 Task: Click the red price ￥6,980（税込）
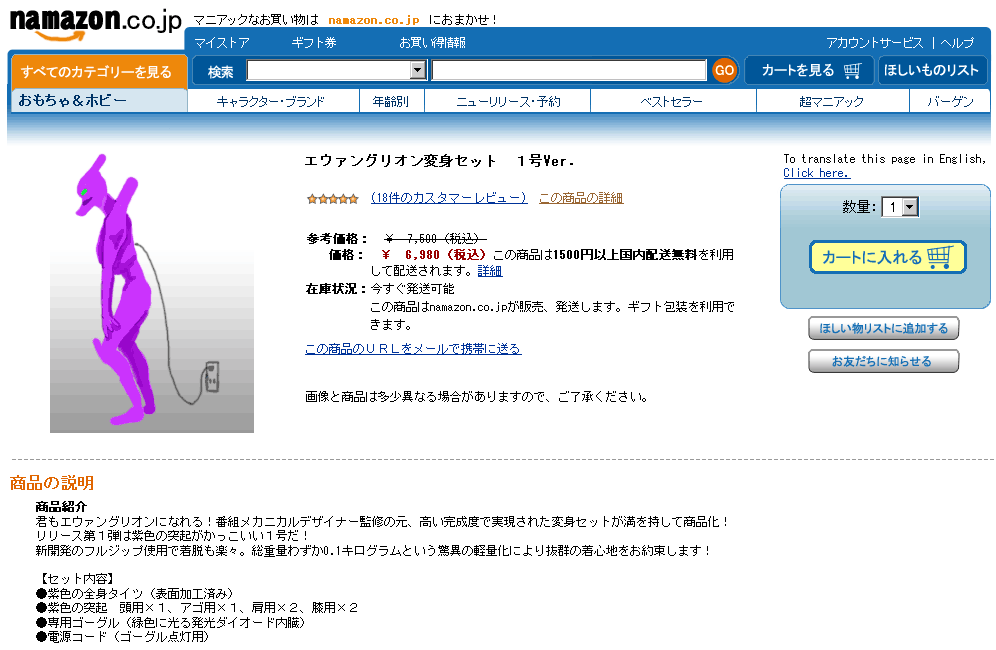click(x=434, y=255)
